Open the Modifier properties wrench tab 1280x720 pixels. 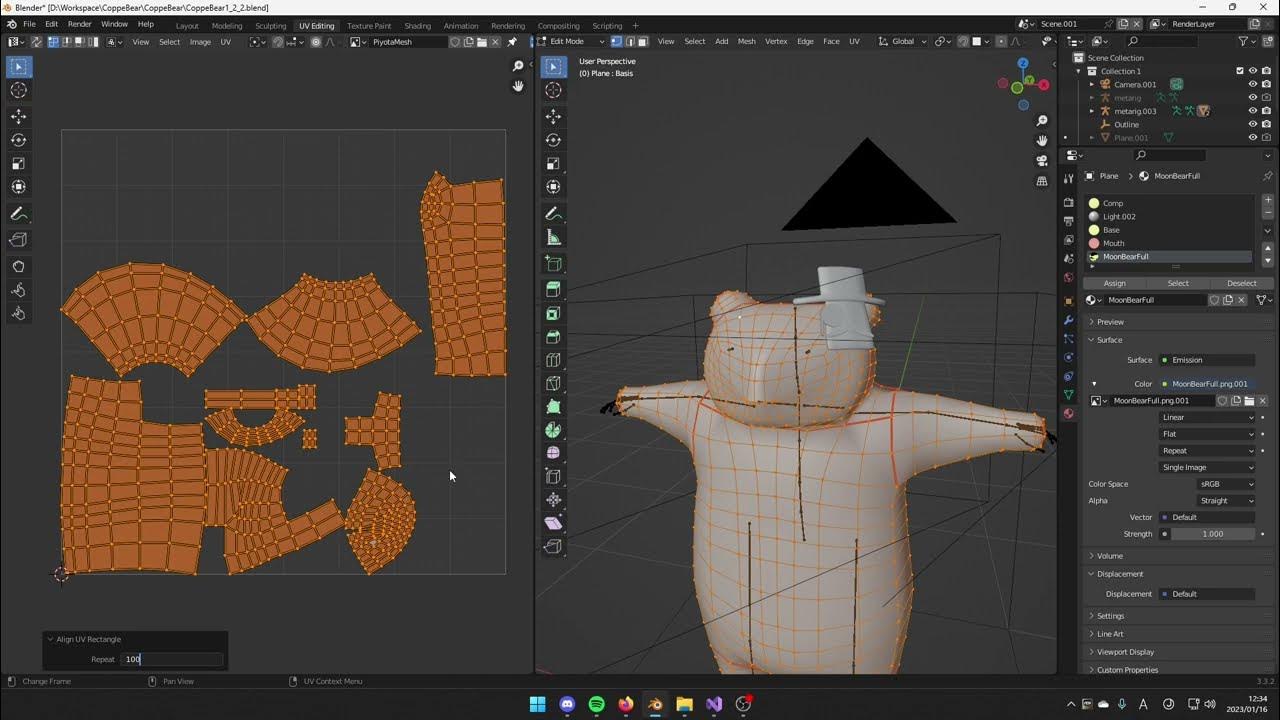[x=1068, y=320]
